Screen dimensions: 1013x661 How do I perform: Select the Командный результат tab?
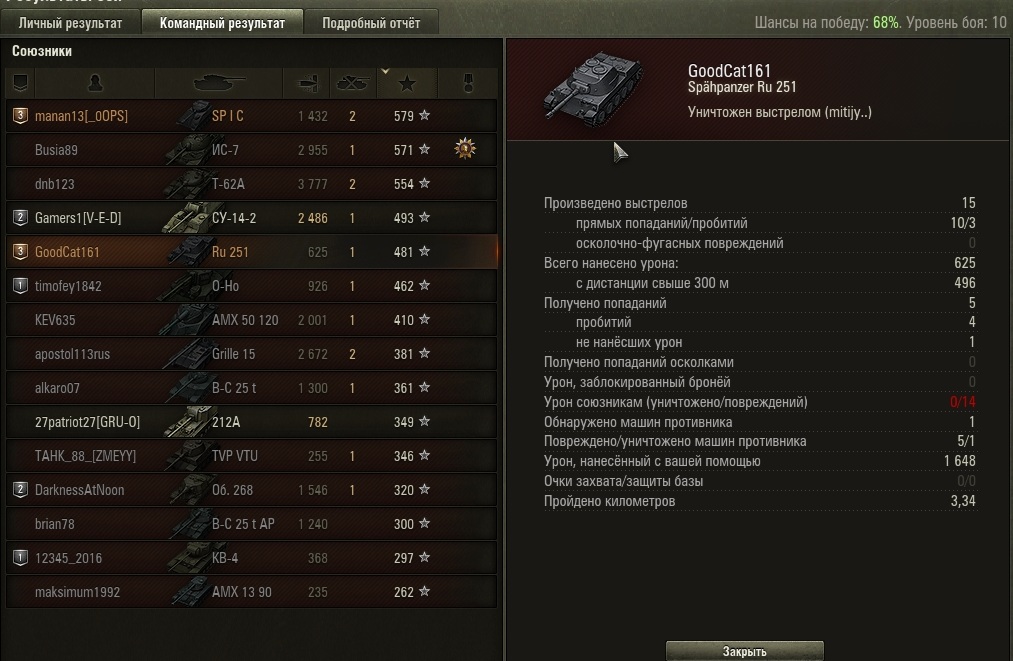pyautogui.click(x=222, y=23)
